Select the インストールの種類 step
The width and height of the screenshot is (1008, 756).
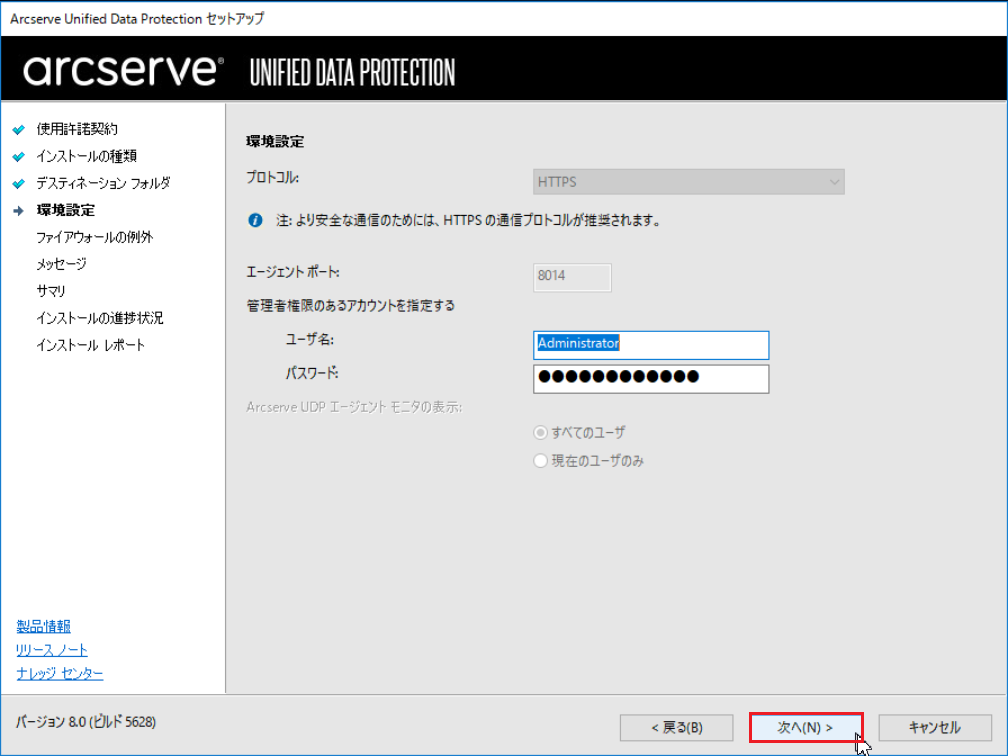[x=87, y=156]
